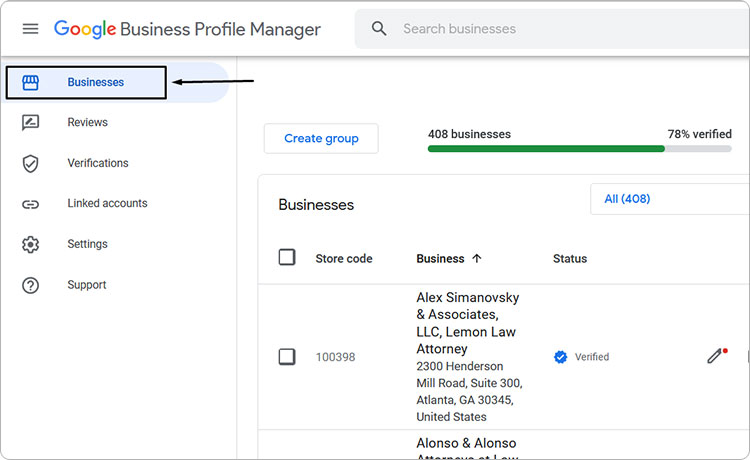Click the blue Verified badge icon
Screen dimensions: 750x460
(560, 357)
